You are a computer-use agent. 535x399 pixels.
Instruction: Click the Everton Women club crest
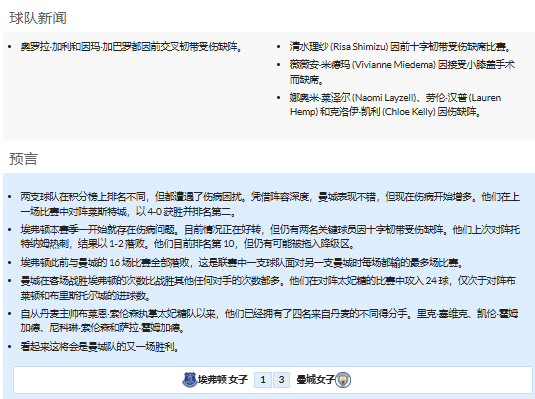pyautogui.click(x=189, y=380)
